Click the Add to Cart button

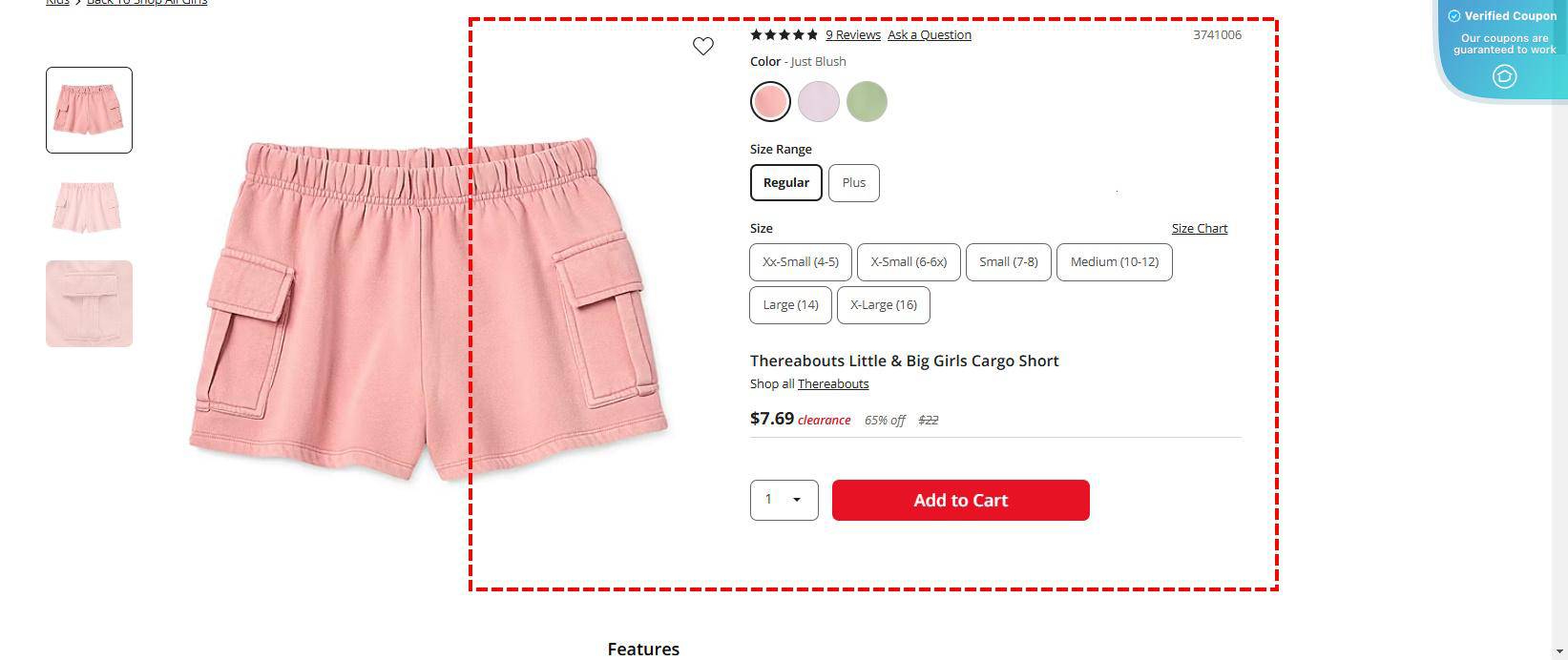(x=960, y=500)
